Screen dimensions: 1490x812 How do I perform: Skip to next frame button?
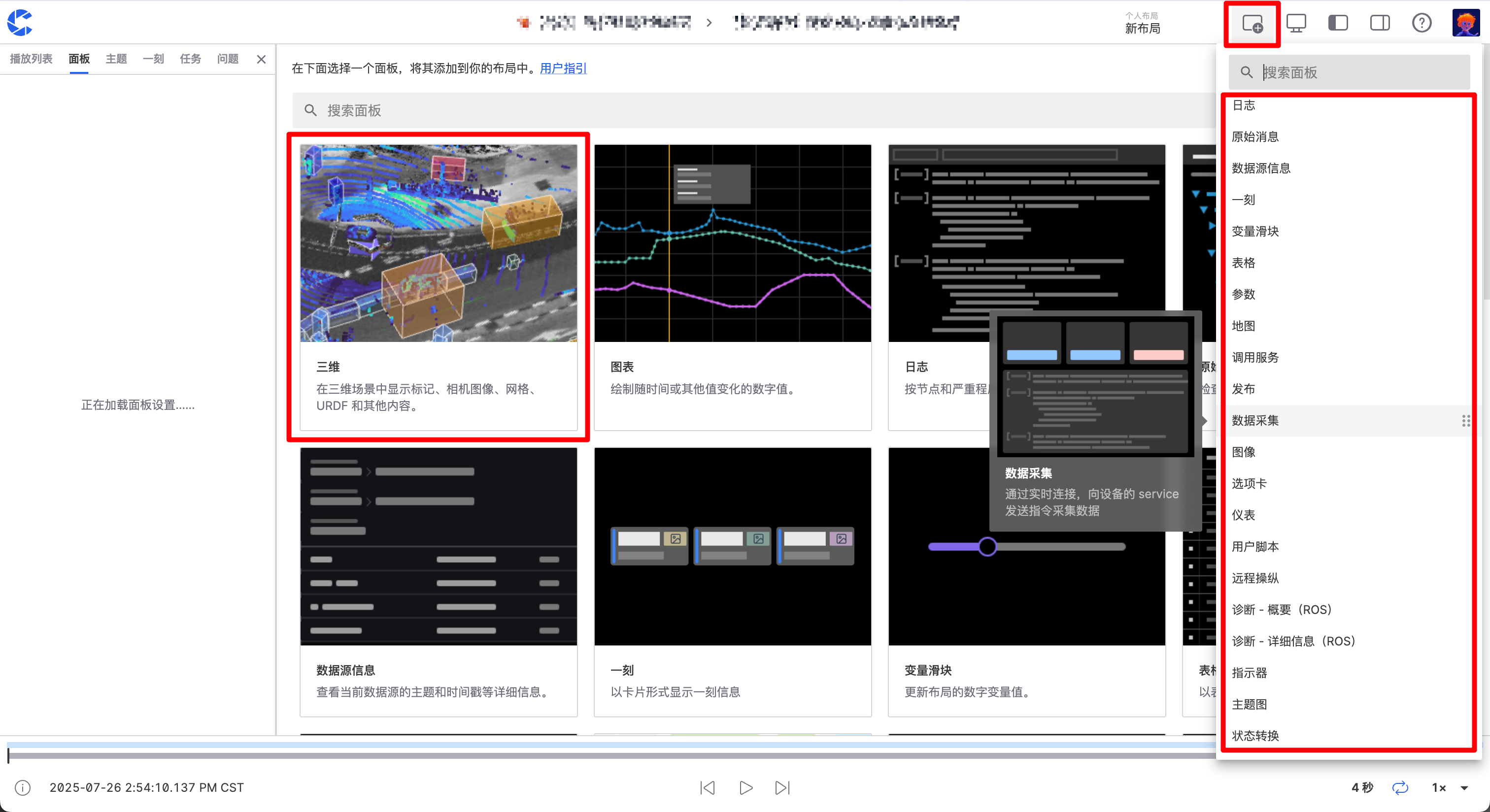pyautogui.click(x=782, y=788)
